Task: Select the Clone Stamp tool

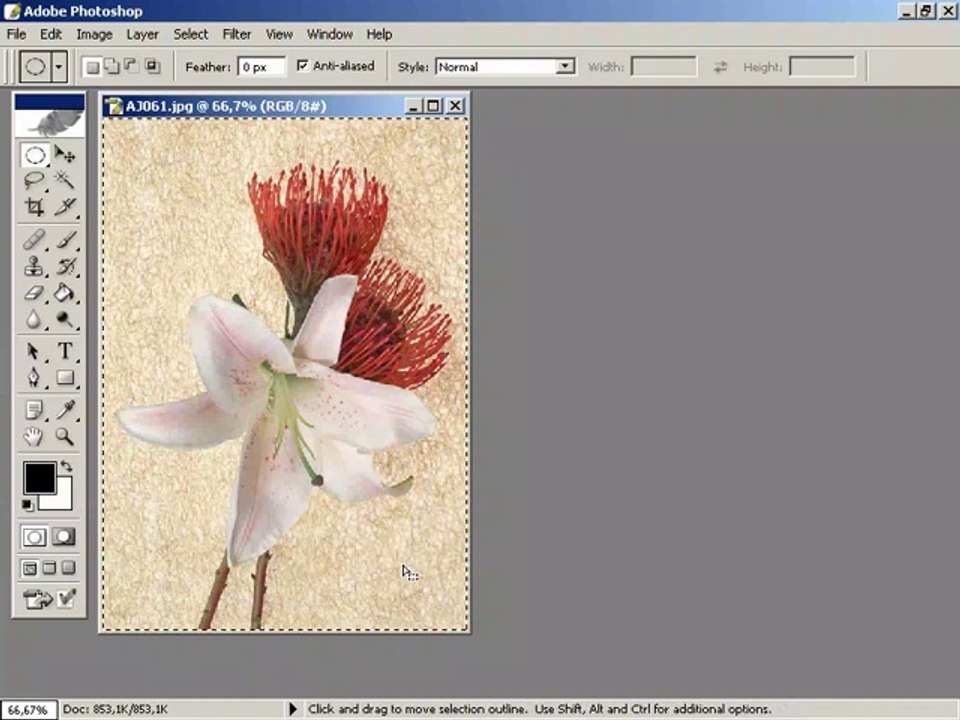Action: (34, 267)
